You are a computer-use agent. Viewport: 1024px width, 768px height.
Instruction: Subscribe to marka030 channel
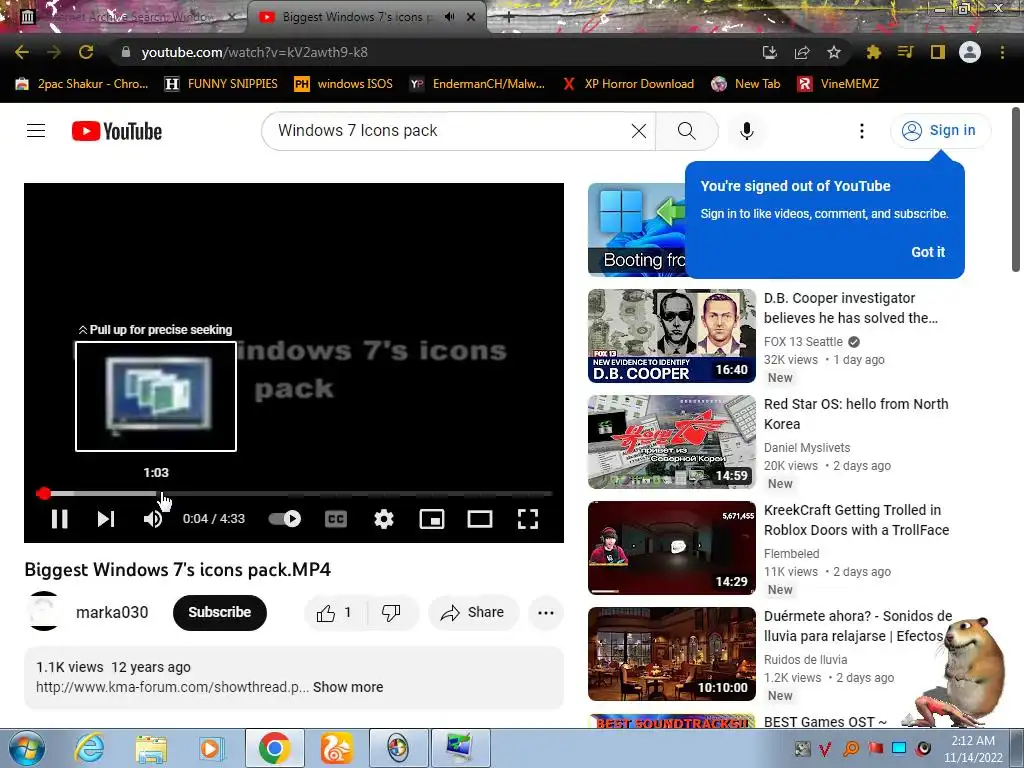[219, 613]
